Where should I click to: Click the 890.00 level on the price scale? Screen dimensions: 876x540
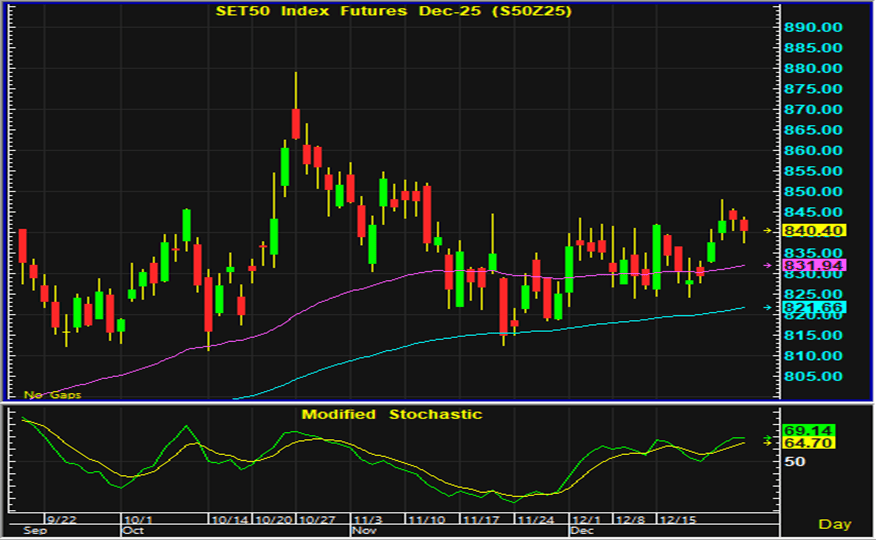812,27
